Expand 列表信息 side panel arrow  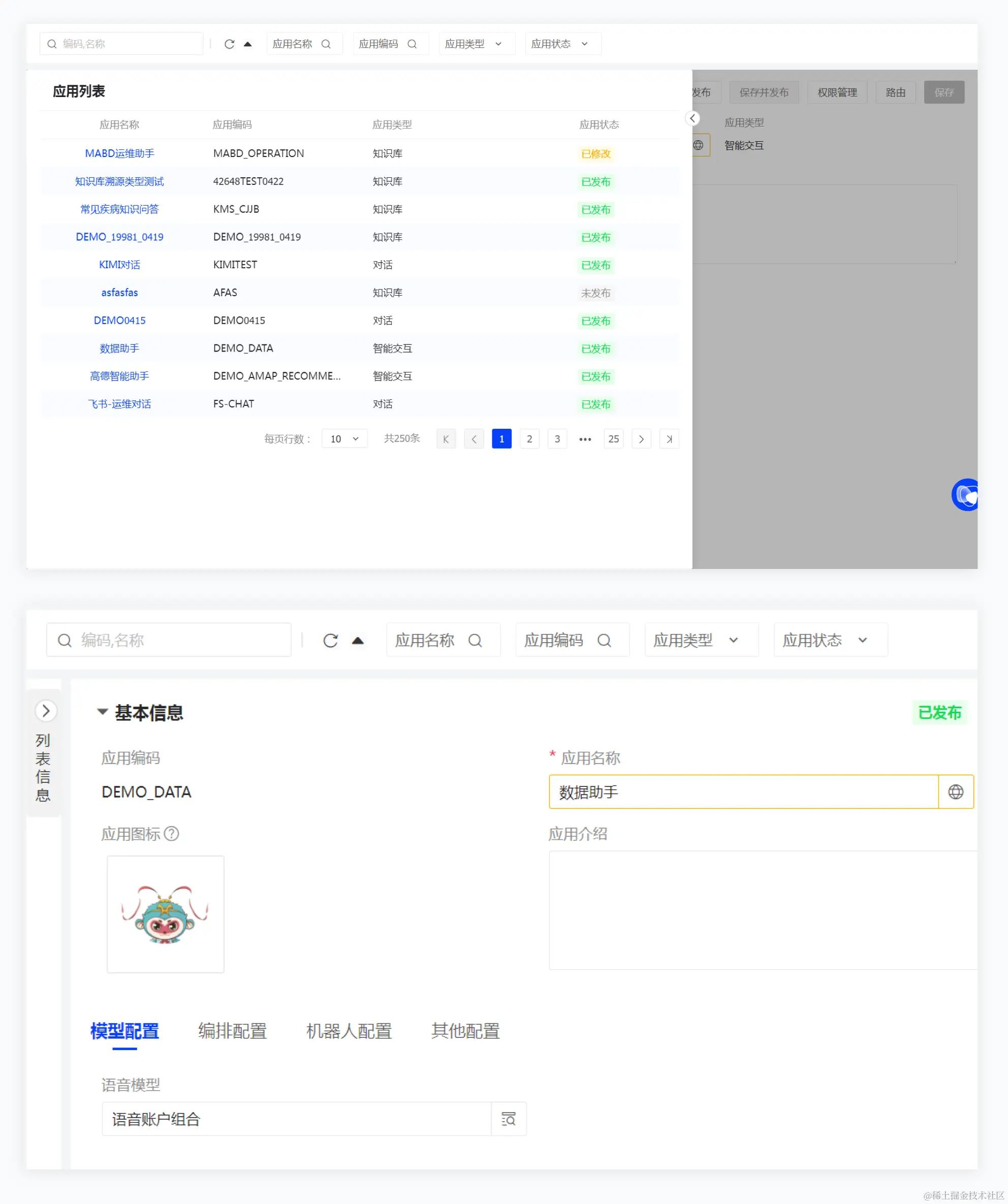(46, 711)
